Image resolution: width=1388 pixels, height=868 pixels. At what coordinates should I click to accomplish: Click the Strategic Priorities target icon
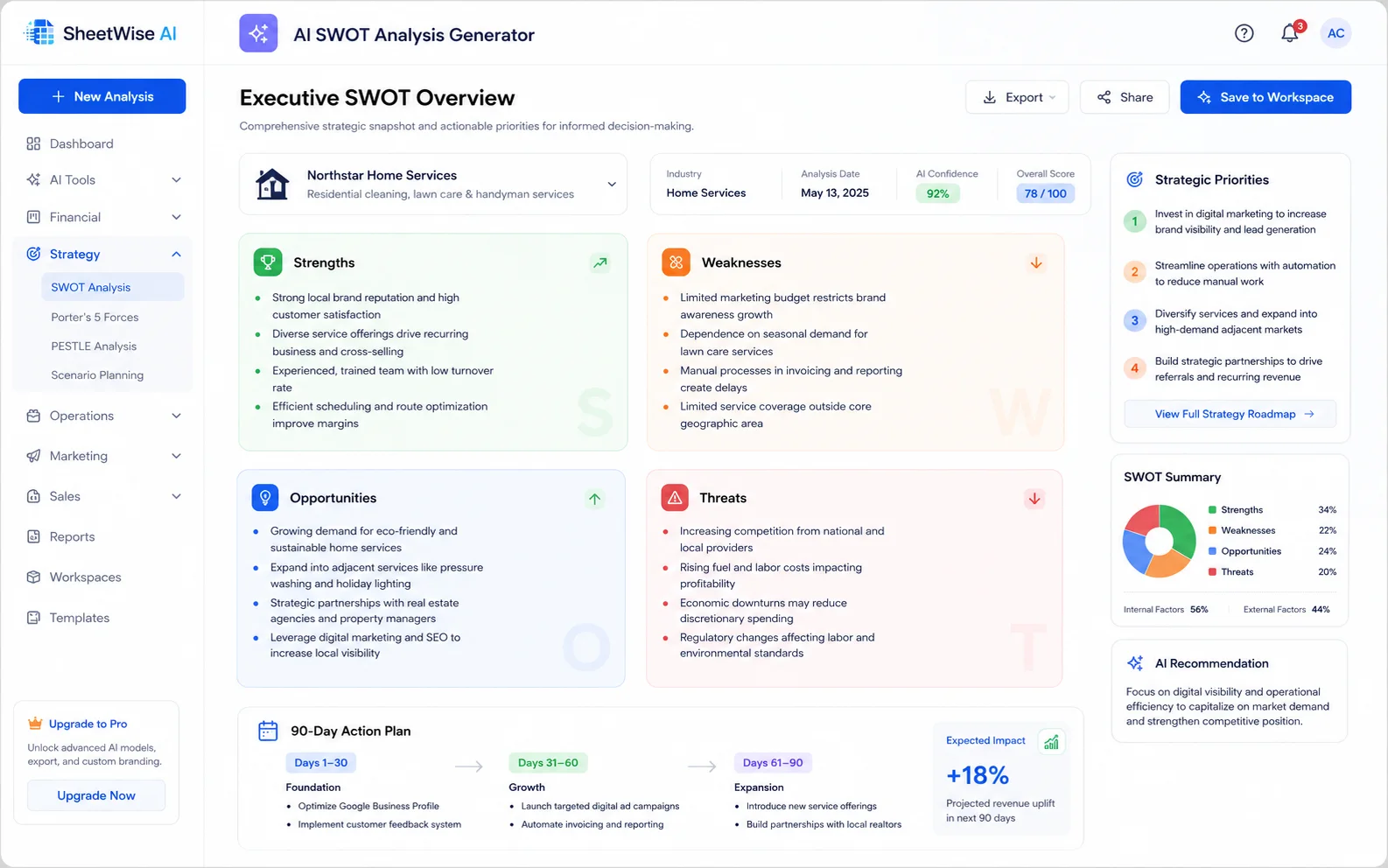point(1134,179)
